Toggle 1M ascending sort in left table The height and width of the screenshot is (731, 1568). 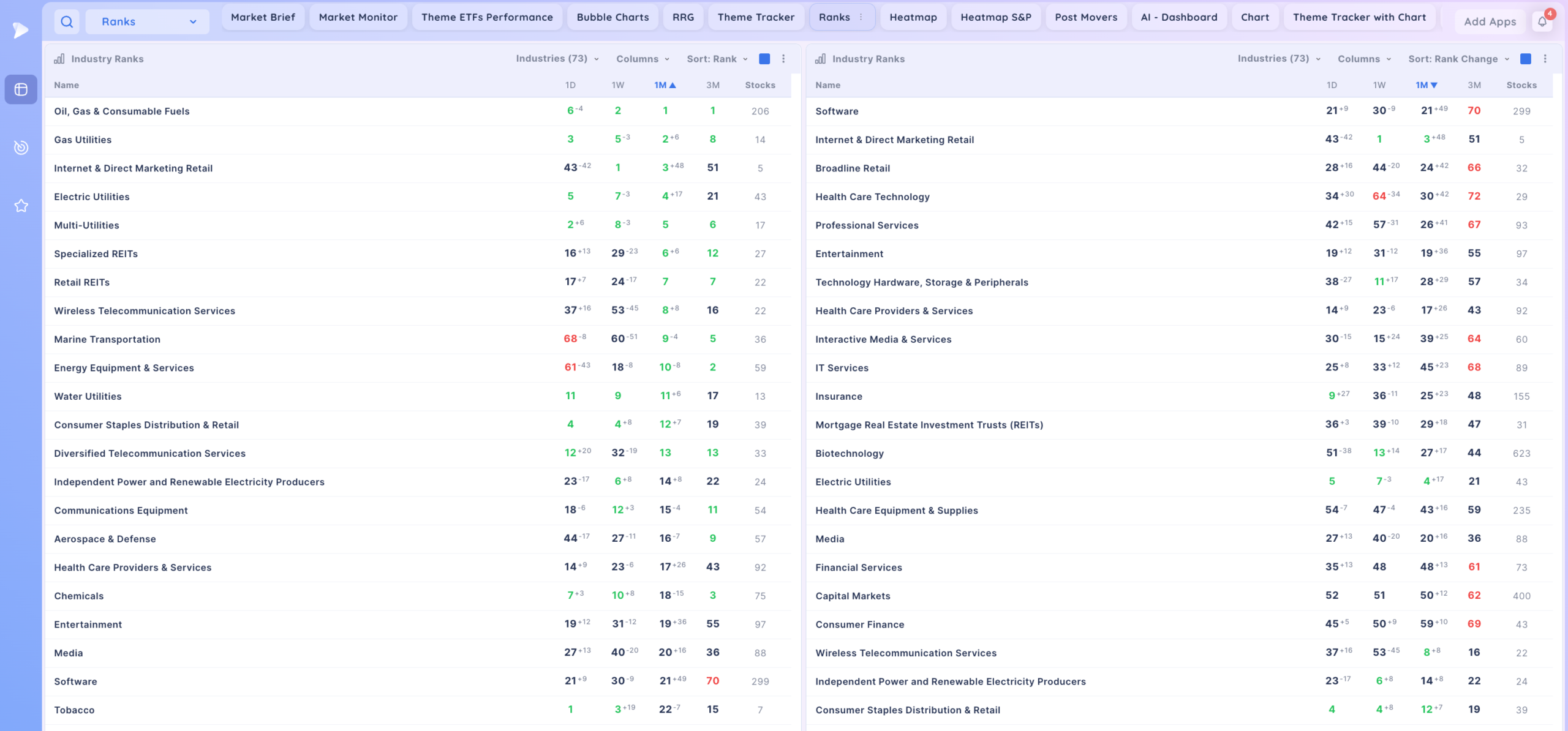pyautogui.click(x=665, y=85)
